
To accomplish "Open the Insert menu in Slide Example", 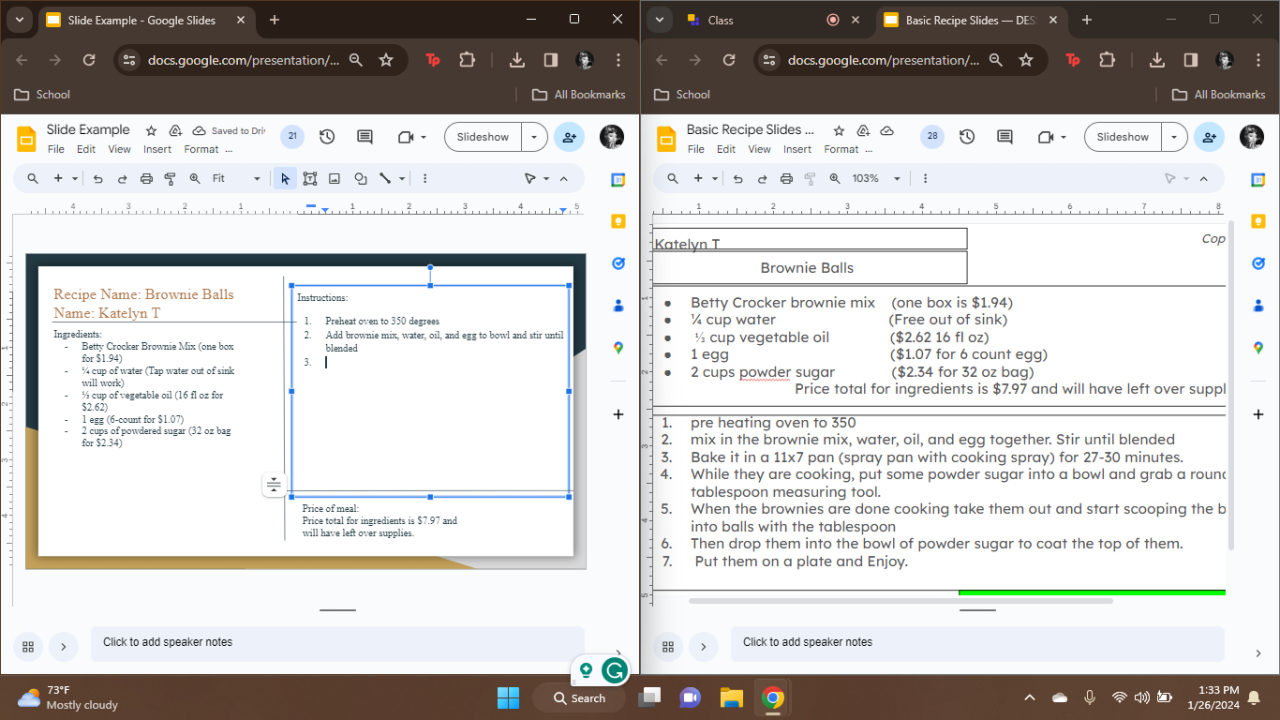I will coord(157,149).
